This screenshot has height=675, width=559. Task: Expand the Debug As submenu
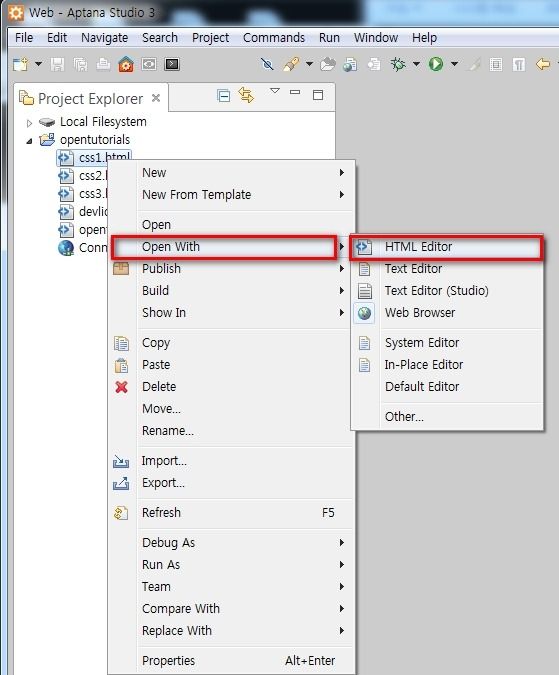coord(232,543)
